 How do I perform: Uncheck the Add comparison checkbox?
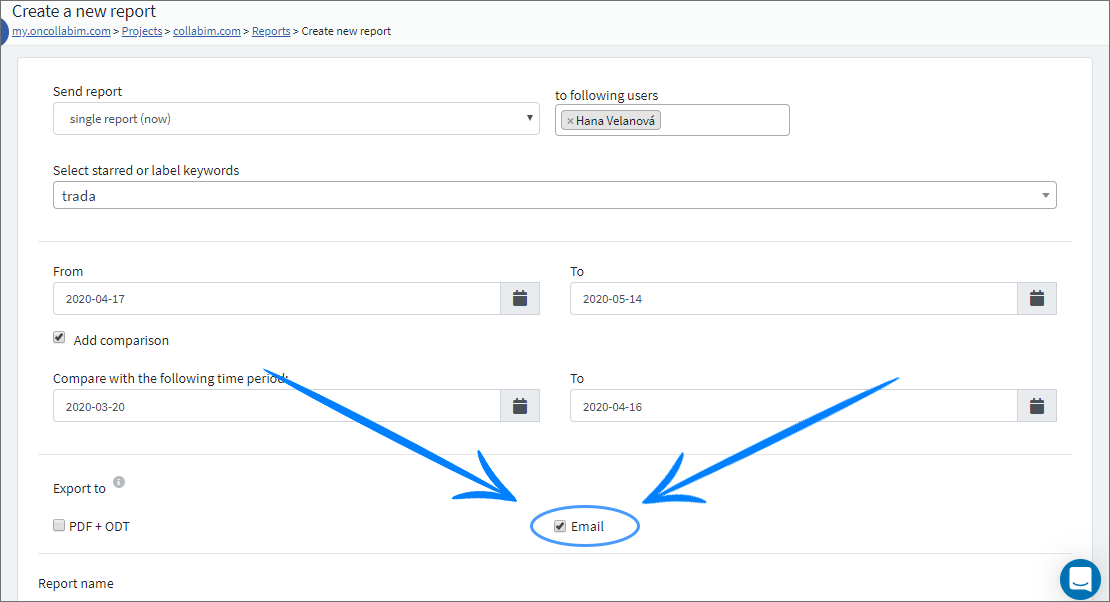click(59, 338)
